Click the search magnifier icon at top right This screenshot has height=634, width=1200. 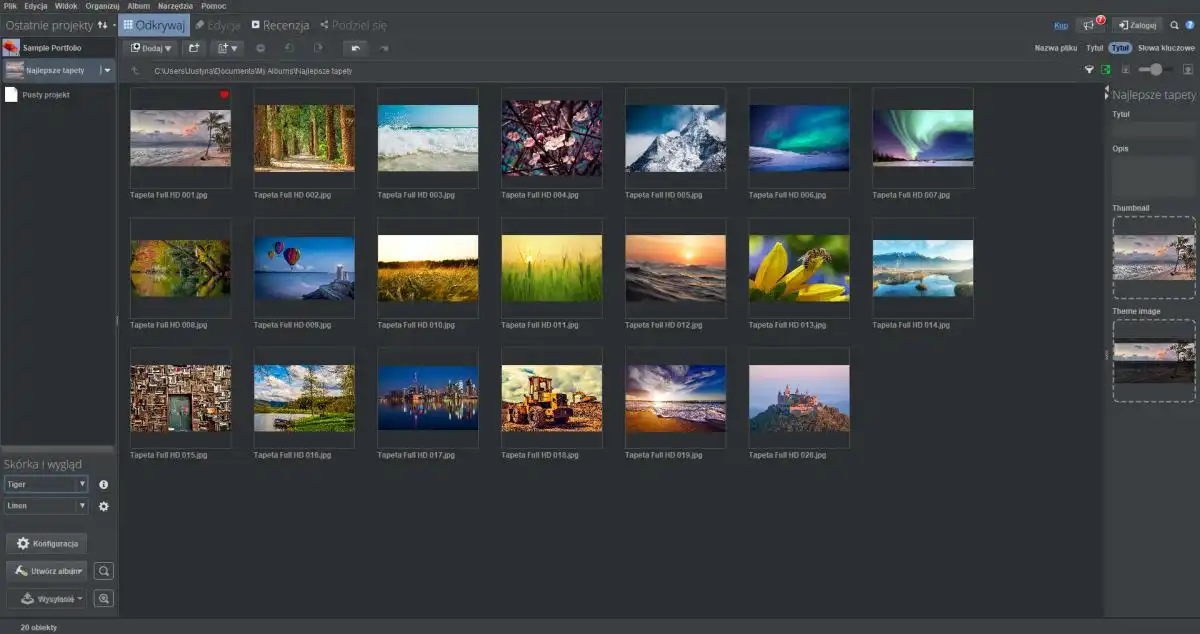(x=1174, y=25)
